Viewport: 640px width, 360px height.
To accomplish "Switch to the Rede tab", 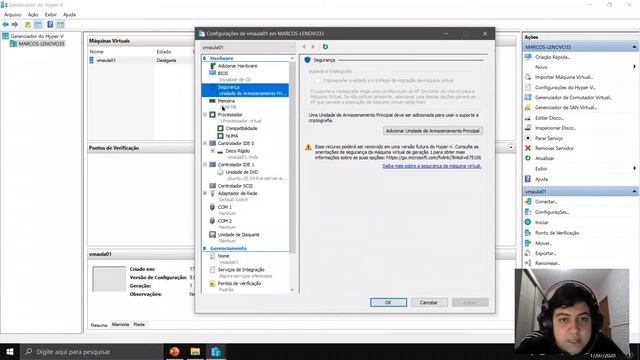I will pos(139,325).
